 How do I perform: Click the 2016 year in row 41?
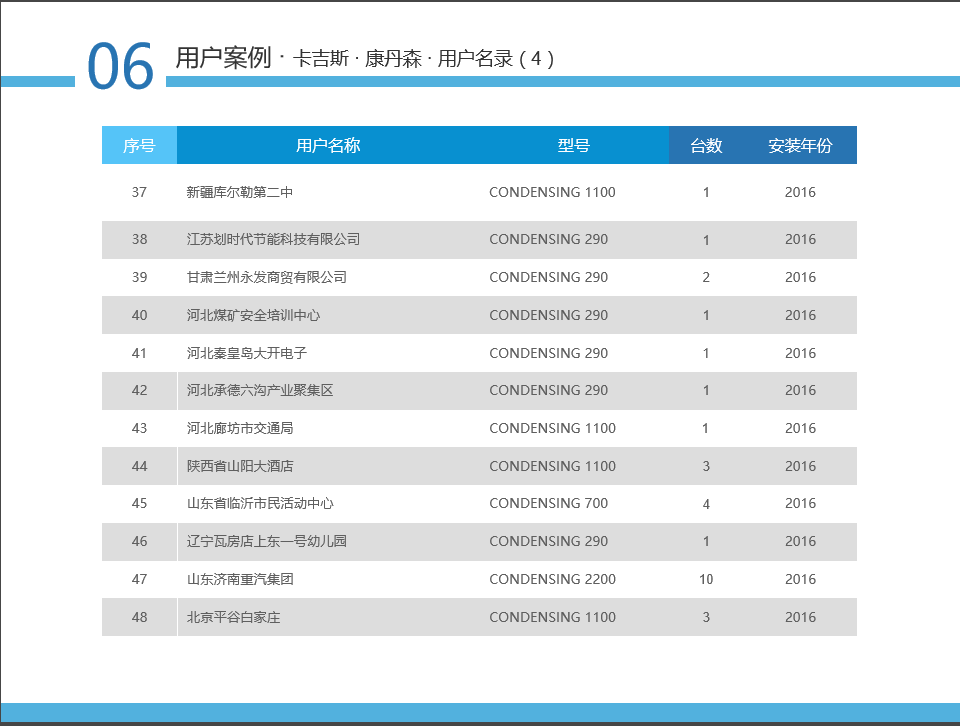pyautogui.click(x=800, y=353)
